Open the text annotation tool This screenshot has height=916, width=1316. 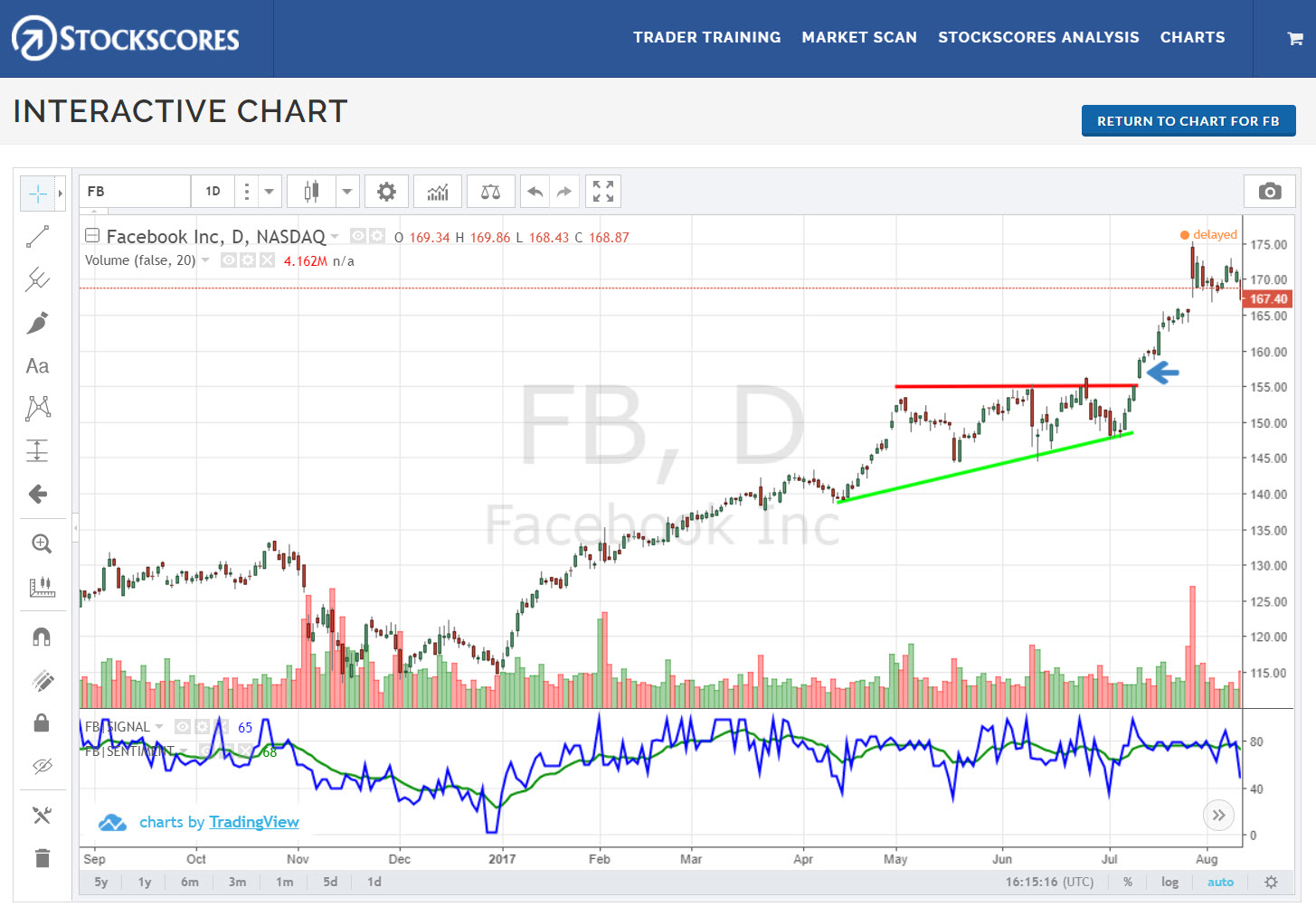37,365
